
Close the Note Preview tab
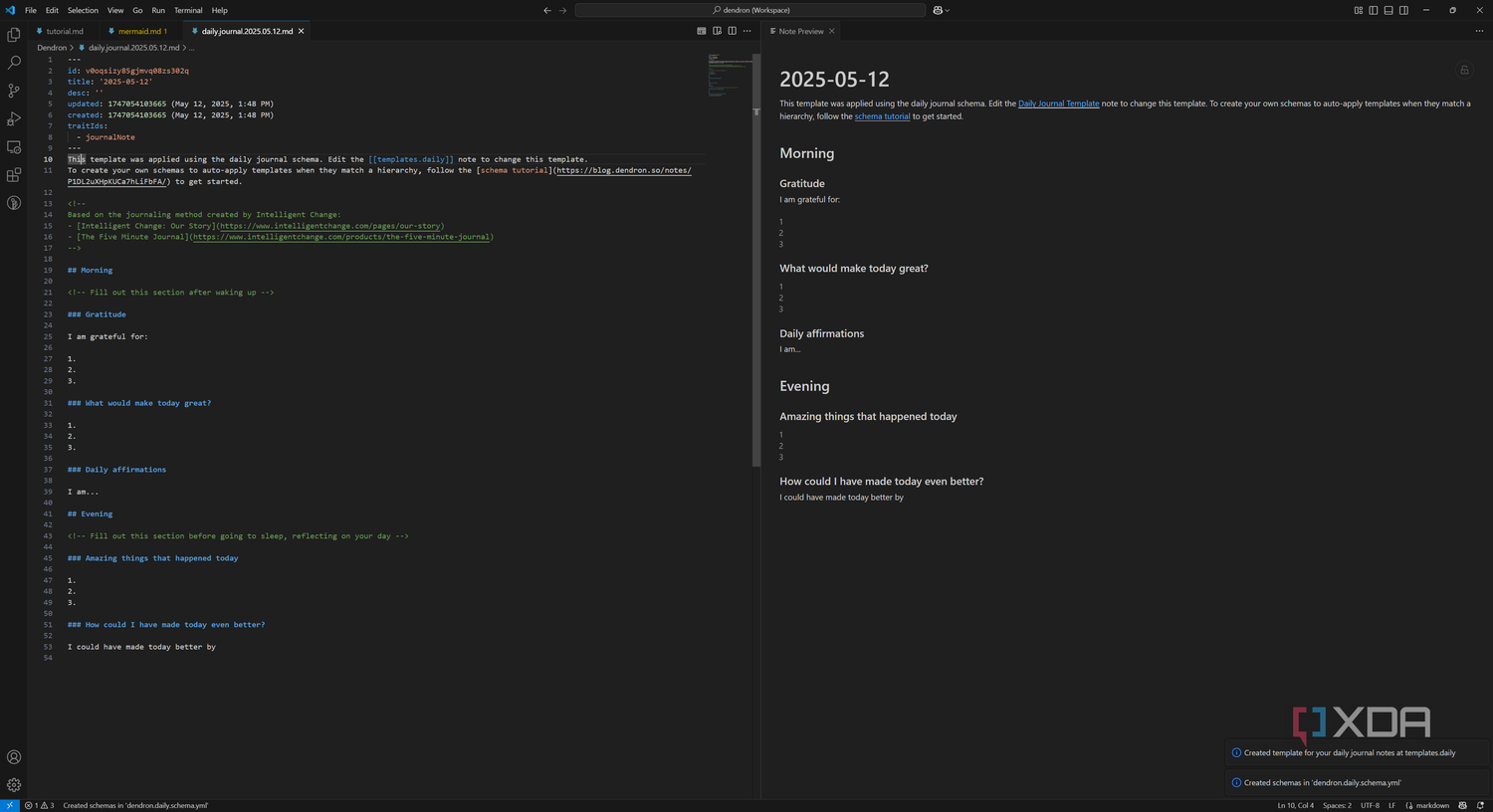[831, 31]
